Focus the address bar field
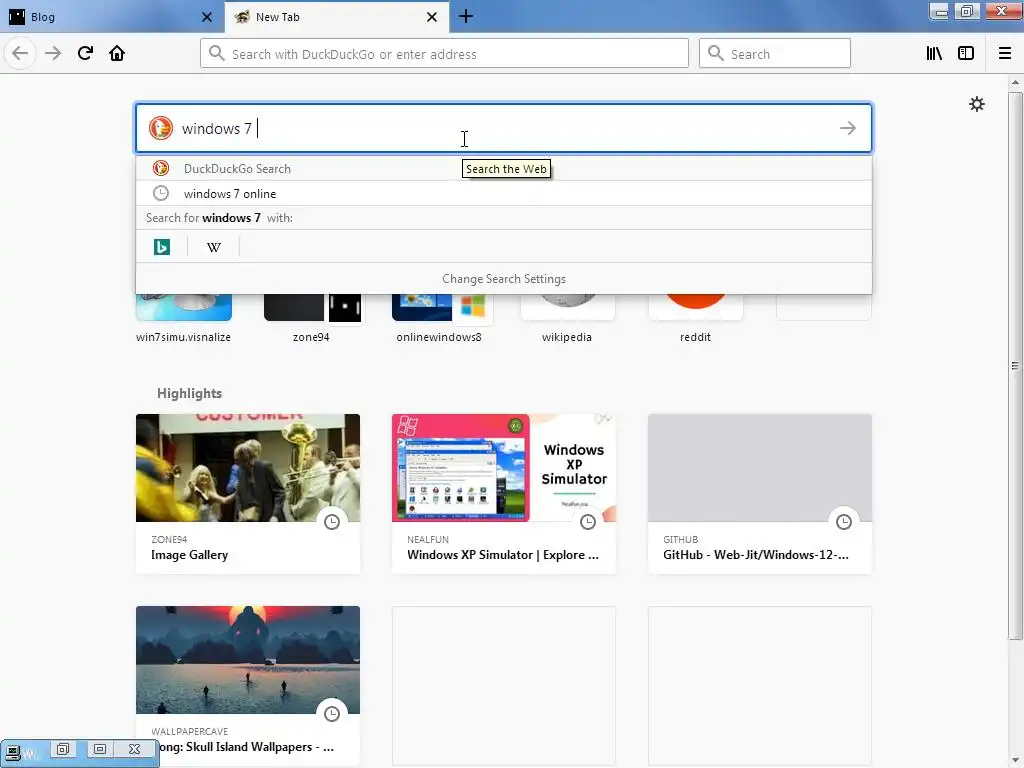This screenshot has width=1024, height=768. [x=444, y=54]
